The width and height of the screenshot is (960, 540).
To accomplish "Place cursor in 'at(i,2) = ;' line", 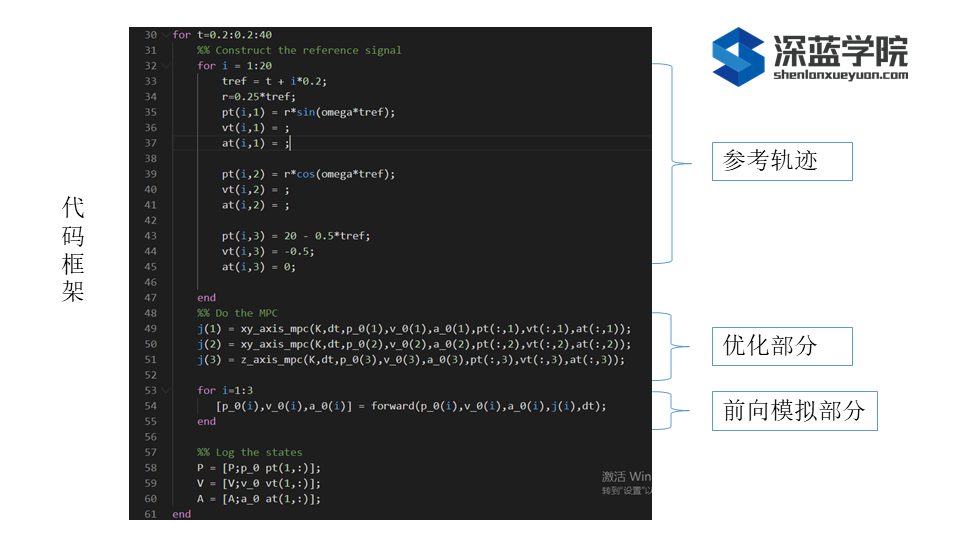I will coord(255,204).
